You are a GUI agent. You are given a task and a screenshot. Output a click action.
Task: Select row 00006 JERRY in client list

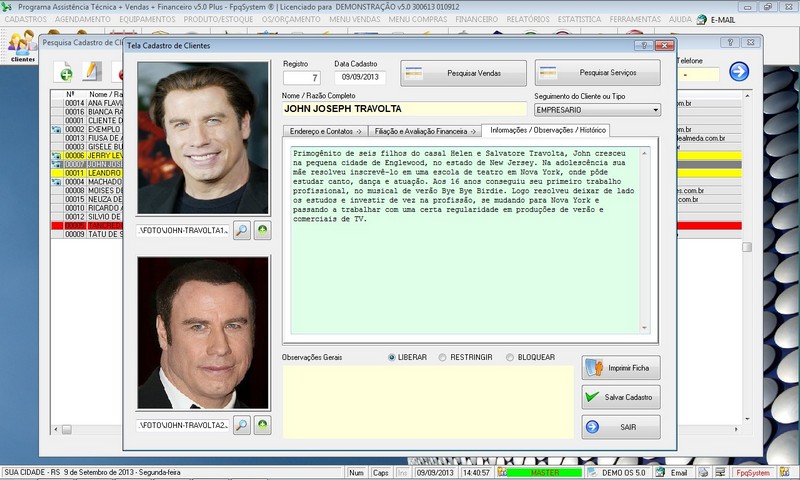(87, 156)
